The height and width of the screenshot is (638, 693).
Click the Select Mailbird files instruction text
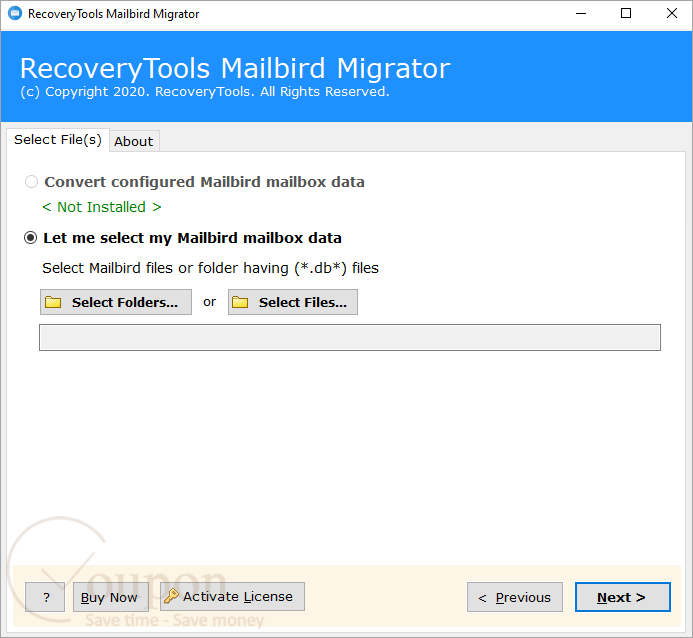click(x=210, y=268)
